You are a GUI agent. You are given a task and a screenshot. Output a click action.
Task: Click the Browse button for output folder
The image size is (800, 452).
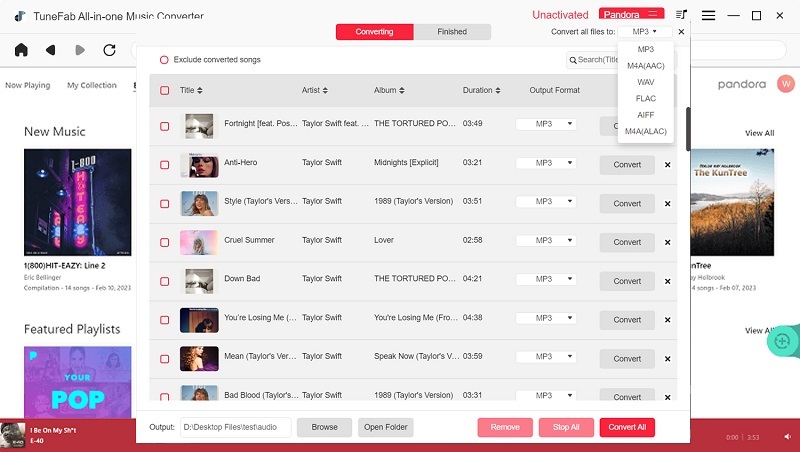[x=324, y=427]
